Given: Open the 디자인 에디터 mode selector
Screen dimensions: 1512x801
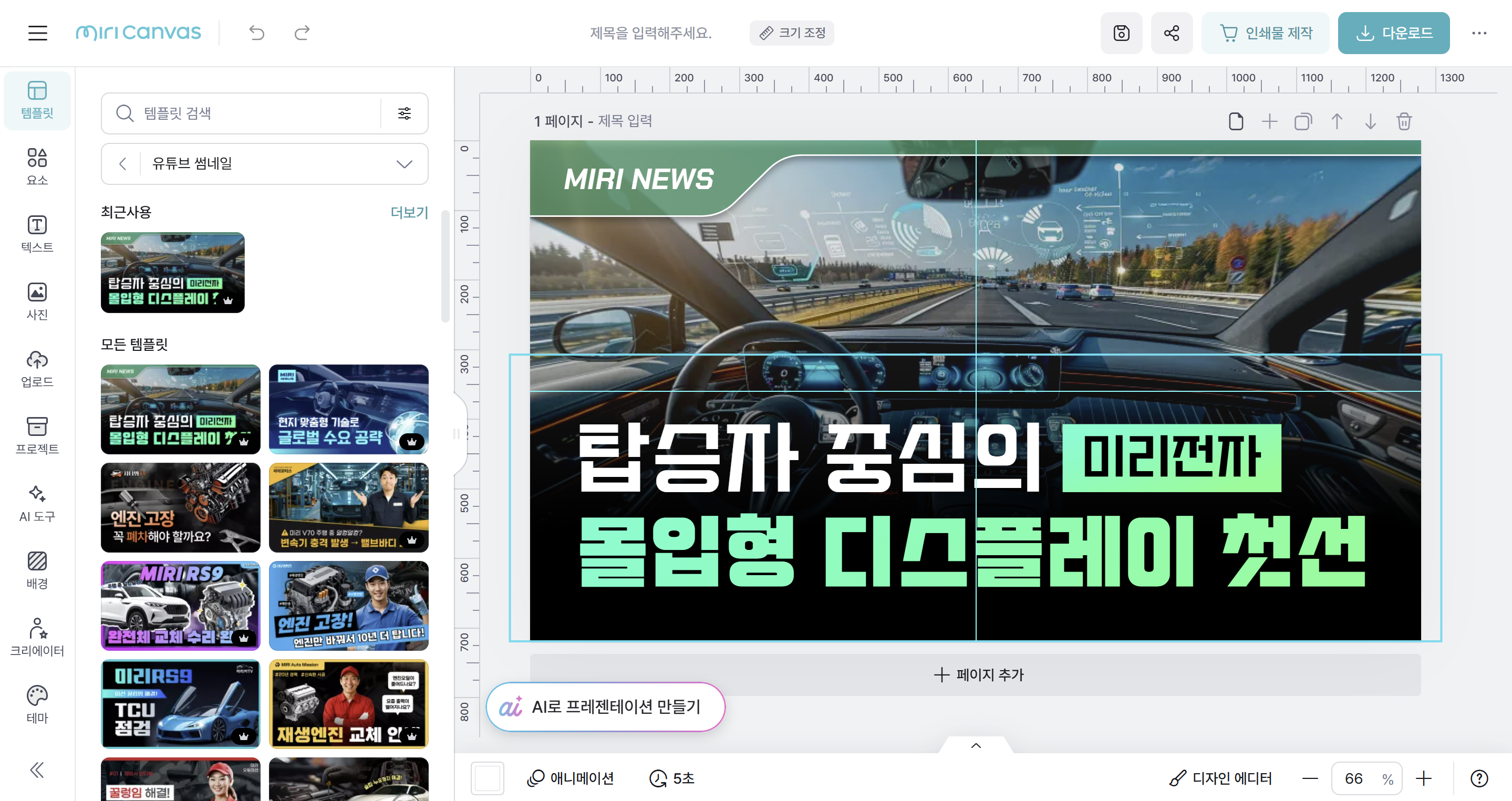Looking at the screenshot, I should point(1220,779).
